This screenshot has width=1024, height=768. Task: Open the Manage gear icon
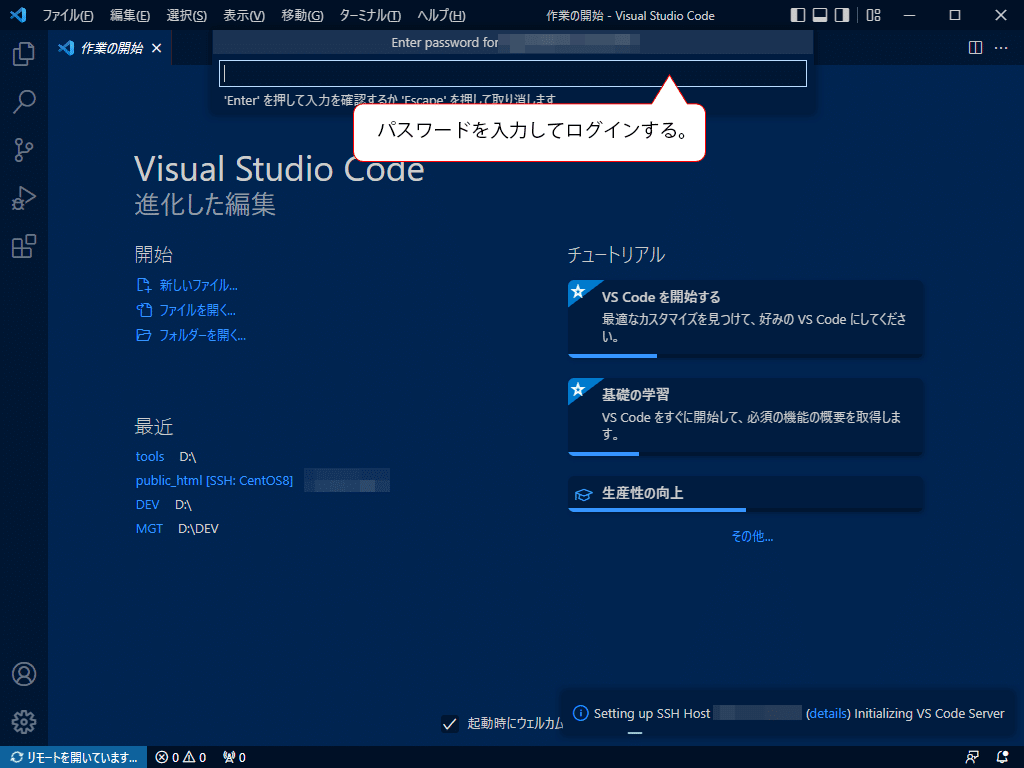click(x=24, y=722)
